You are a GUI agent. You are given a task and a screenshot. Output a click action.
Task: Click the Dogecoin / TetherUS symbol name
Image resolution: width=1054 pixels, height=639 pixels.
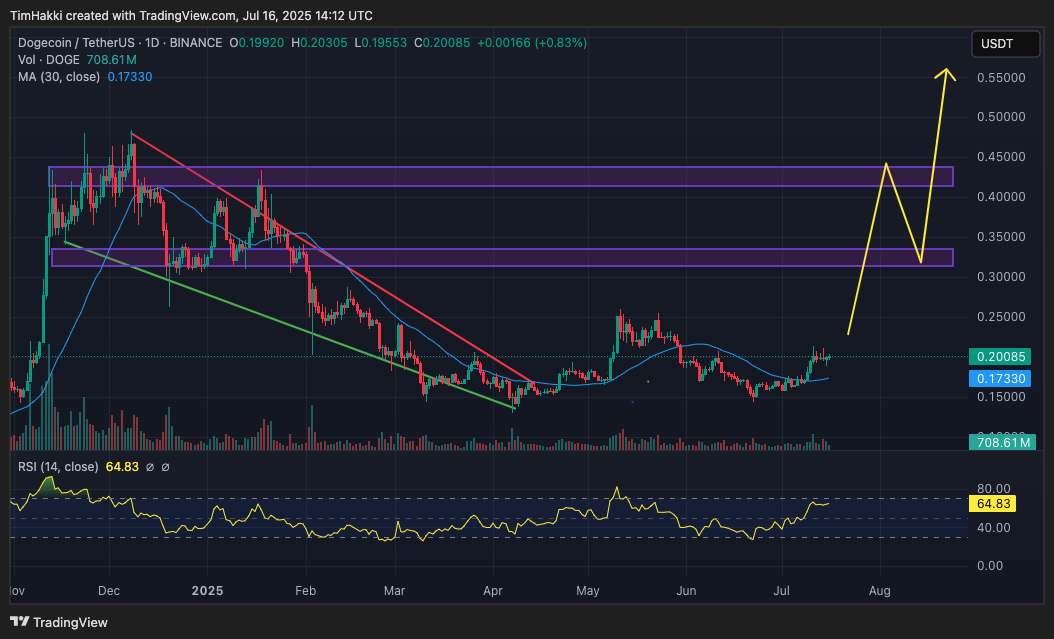(x=75, y=43)
